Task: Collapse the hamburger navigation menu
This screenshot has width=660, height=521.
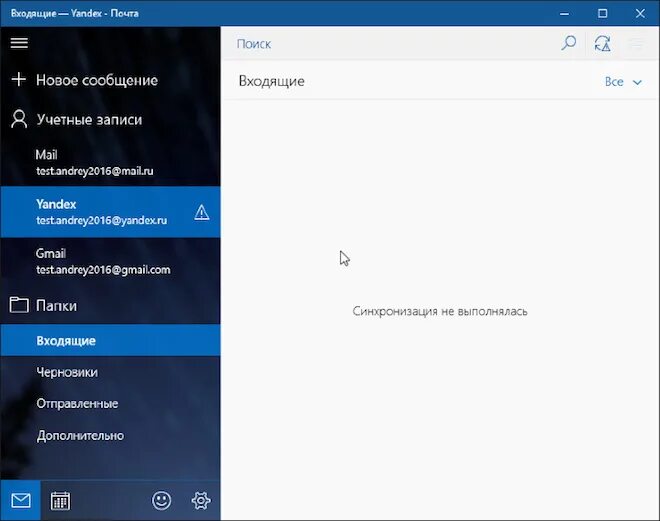Action: 19,43
